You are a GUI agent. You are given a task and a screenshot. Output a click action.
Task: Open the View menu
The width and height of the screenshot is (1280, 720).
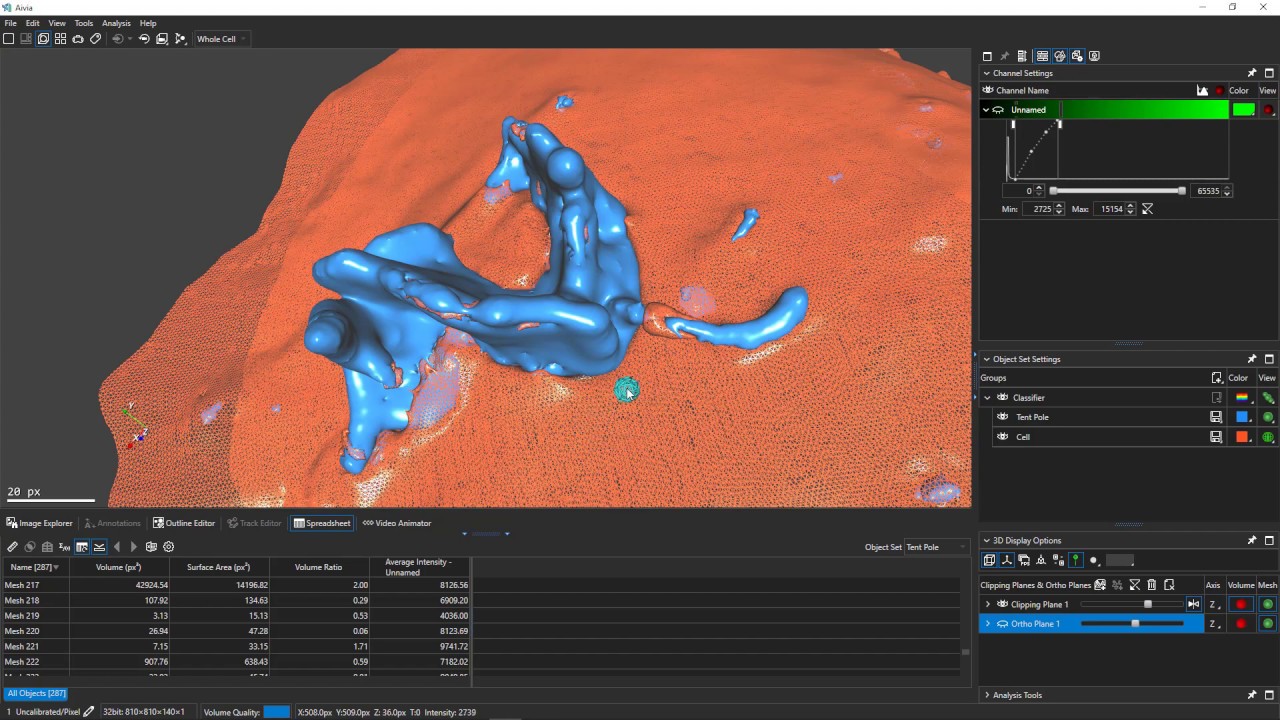click(57, 23)
